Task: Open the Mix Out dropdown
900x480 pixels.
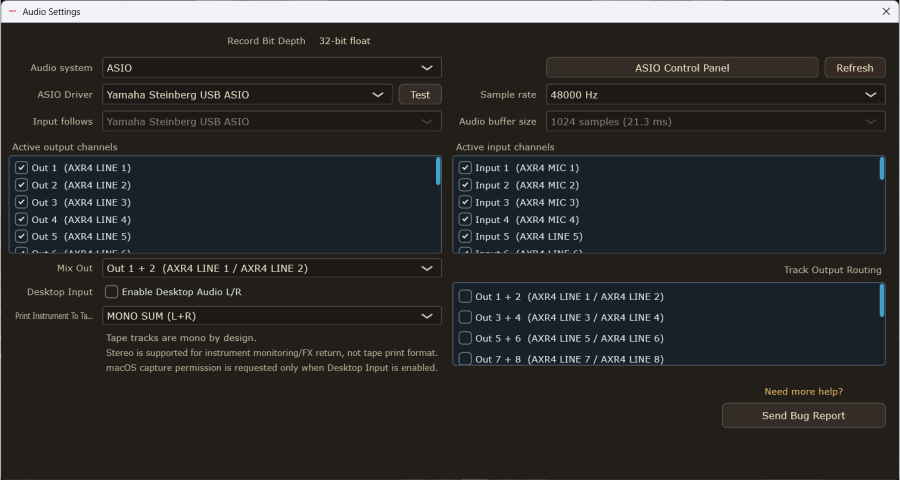Action: coord(271,268)
